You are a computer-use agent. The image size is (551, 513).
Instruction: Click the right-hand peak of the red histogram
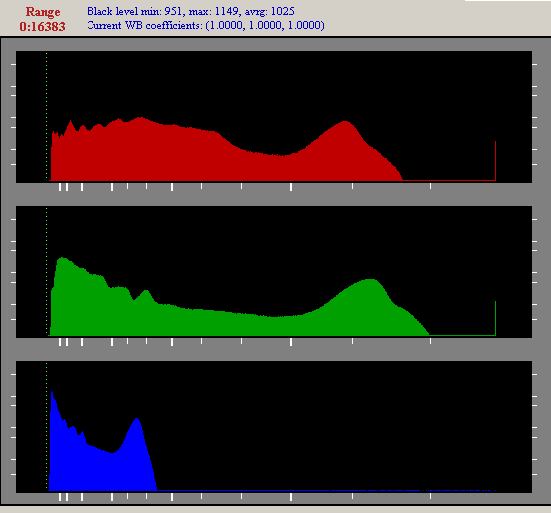(x=345, y=123)
